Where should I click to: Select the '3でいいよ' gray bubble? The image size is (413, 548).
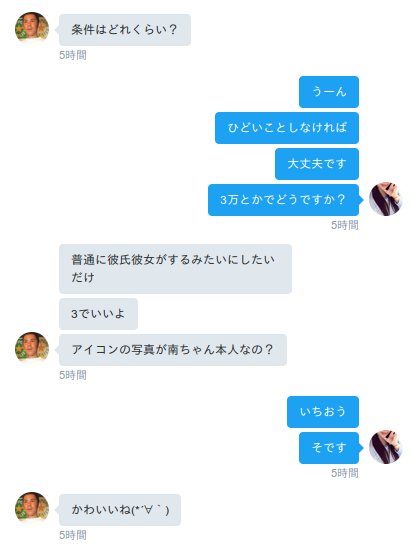point(98,314)
